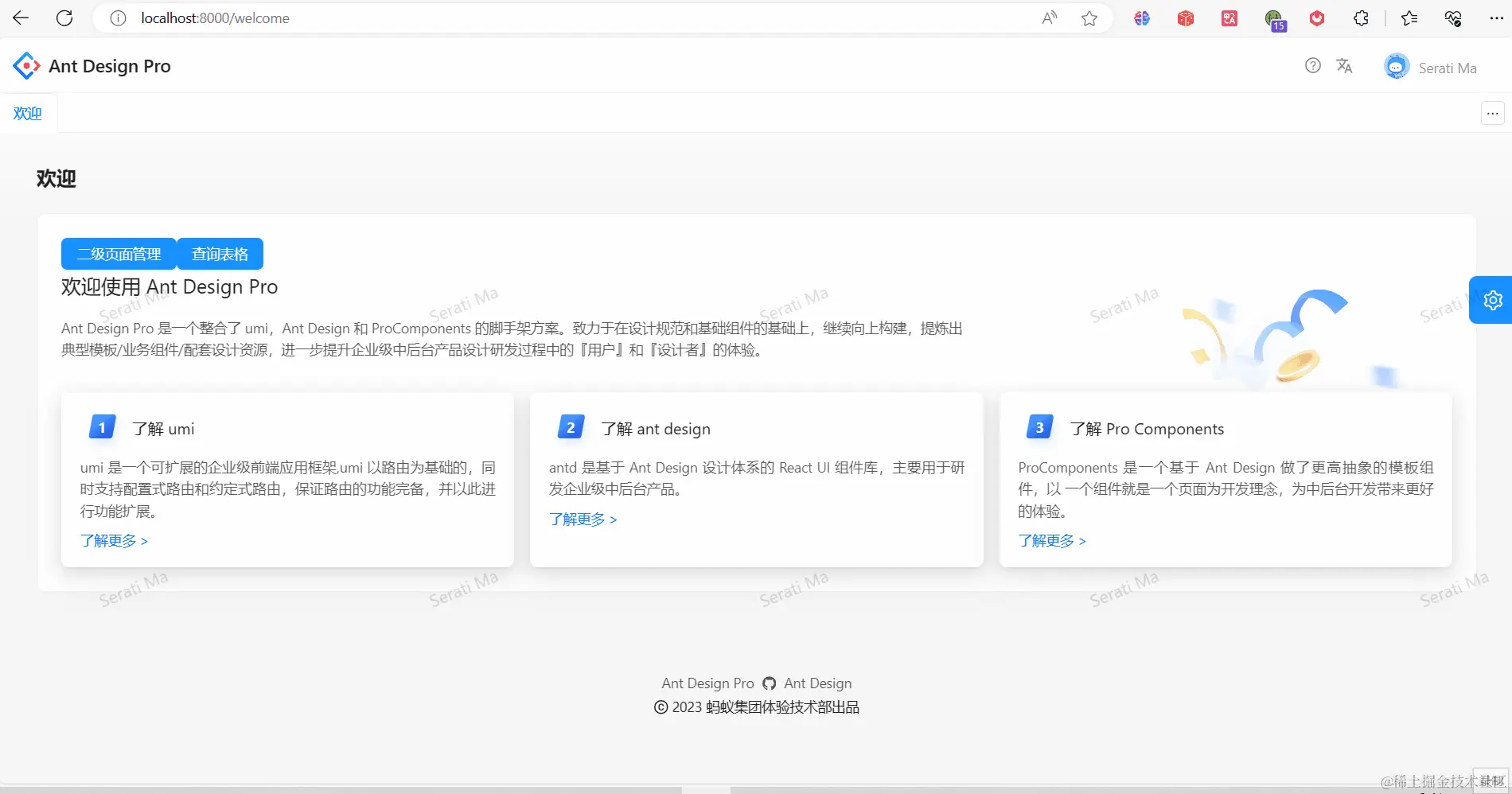This screenshot has width=1512, height=794.
Task: Open the browser Extensions puzzle icon
Action: point(1360,18)
